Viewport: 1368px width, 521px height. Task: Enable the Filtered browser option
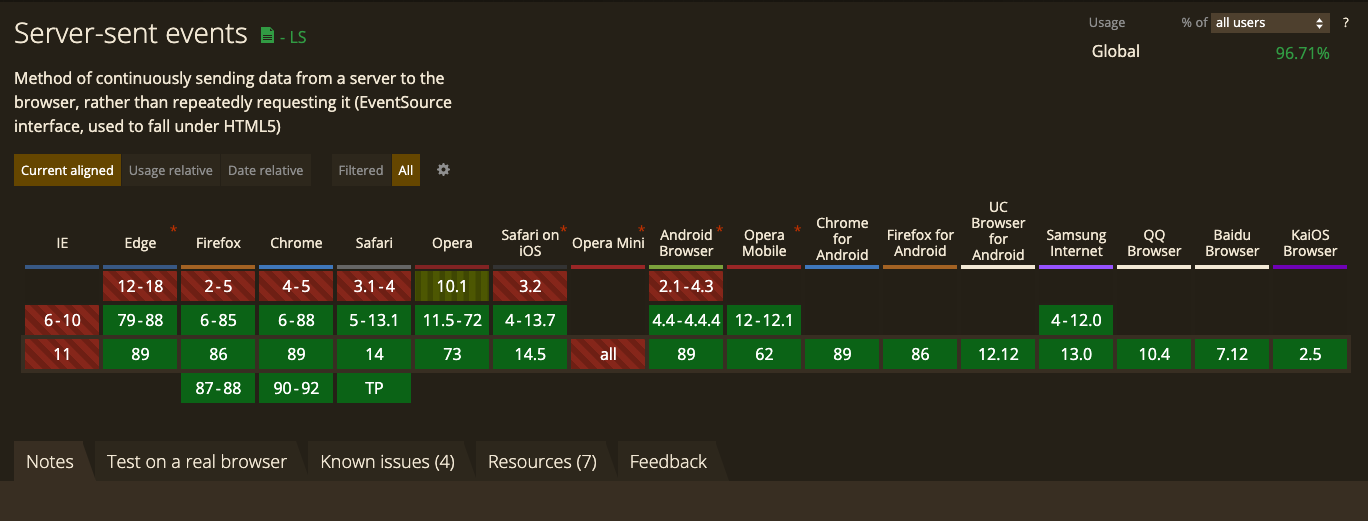tap(361, 170)
